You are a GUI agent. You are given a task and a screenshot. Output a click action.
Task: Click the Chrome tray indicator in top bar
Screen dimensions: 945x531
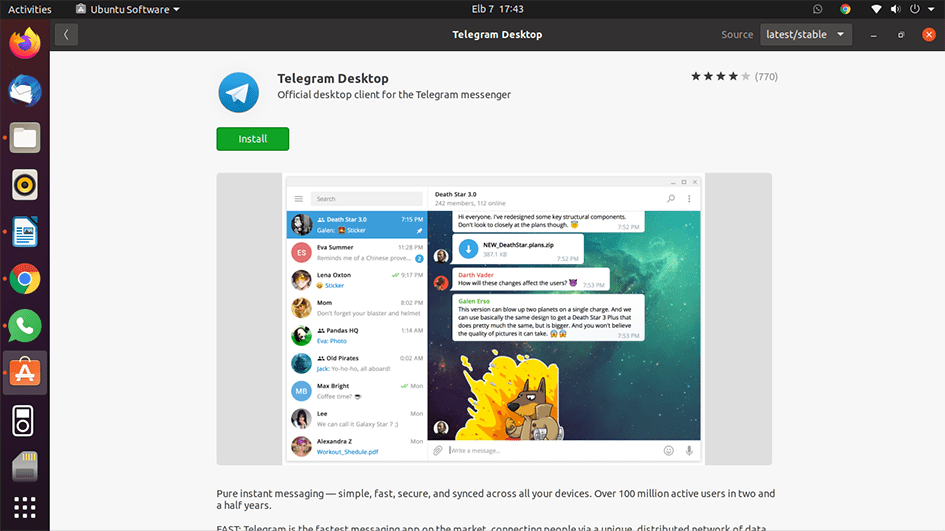(x=845, y=9)
